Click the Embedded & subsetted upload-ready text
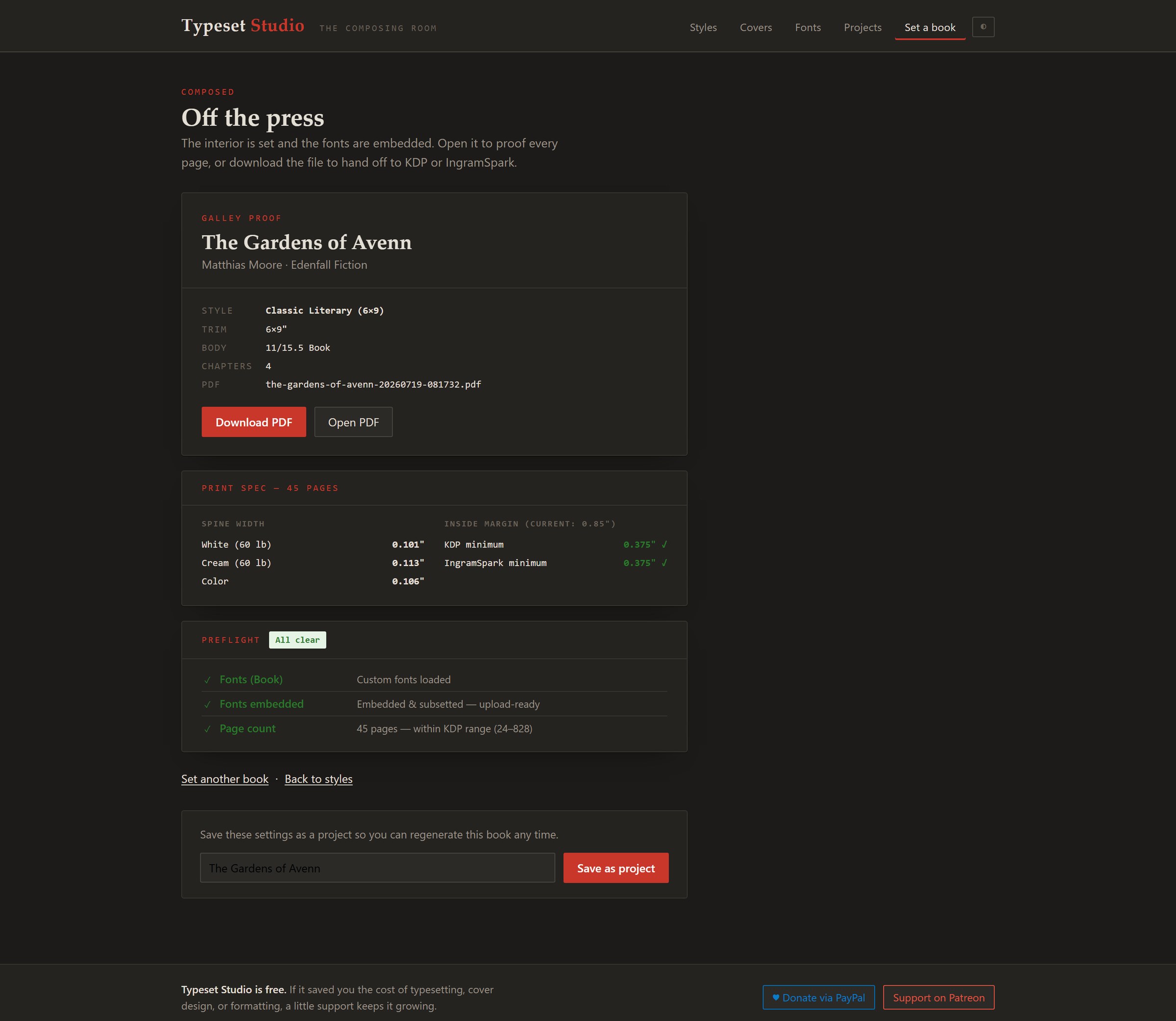Screen dimensions: 1176x1021 [448, 704]
